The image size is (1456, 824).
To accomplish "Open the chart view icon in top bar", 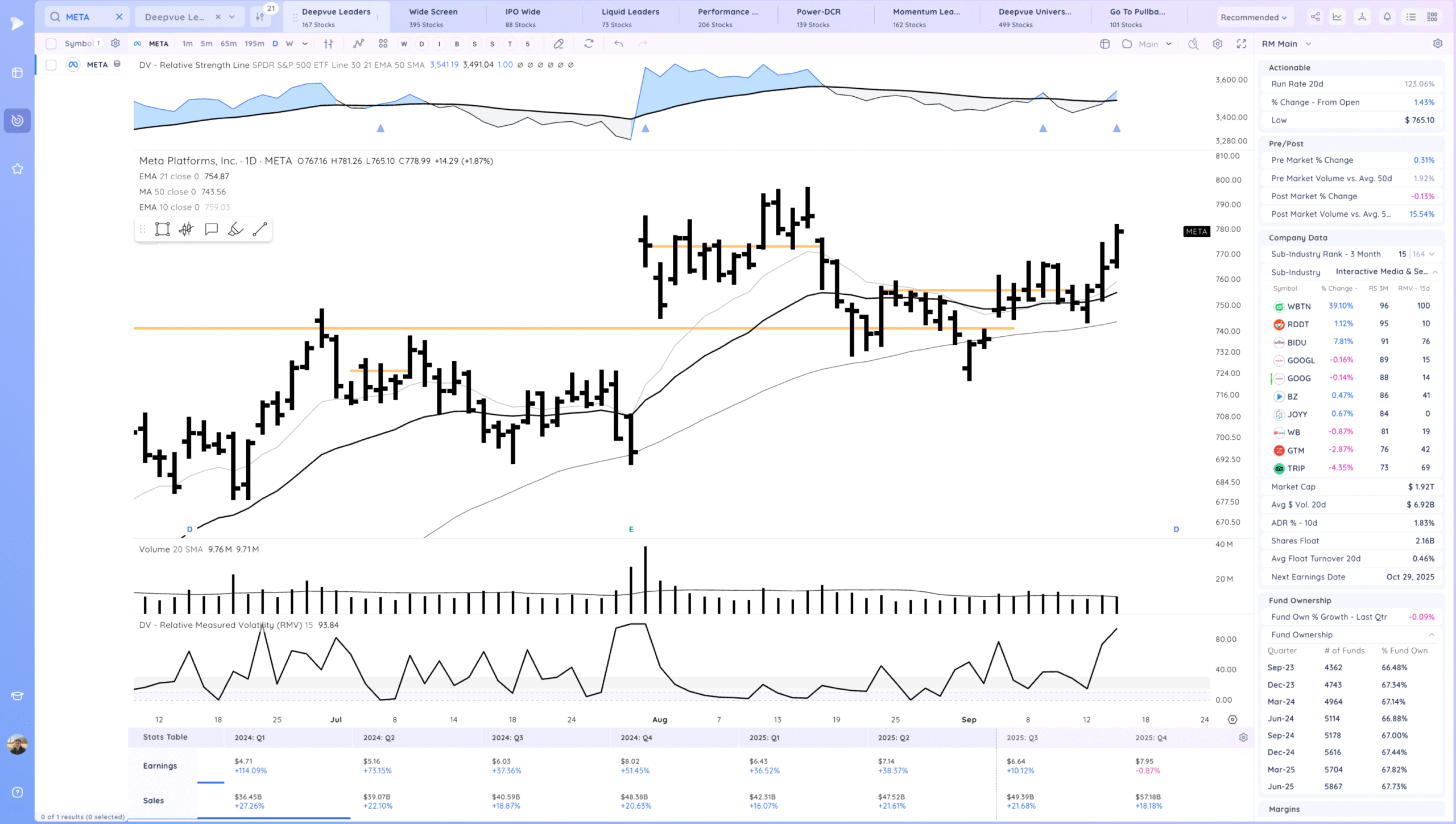I will [x=1337, y=17].
